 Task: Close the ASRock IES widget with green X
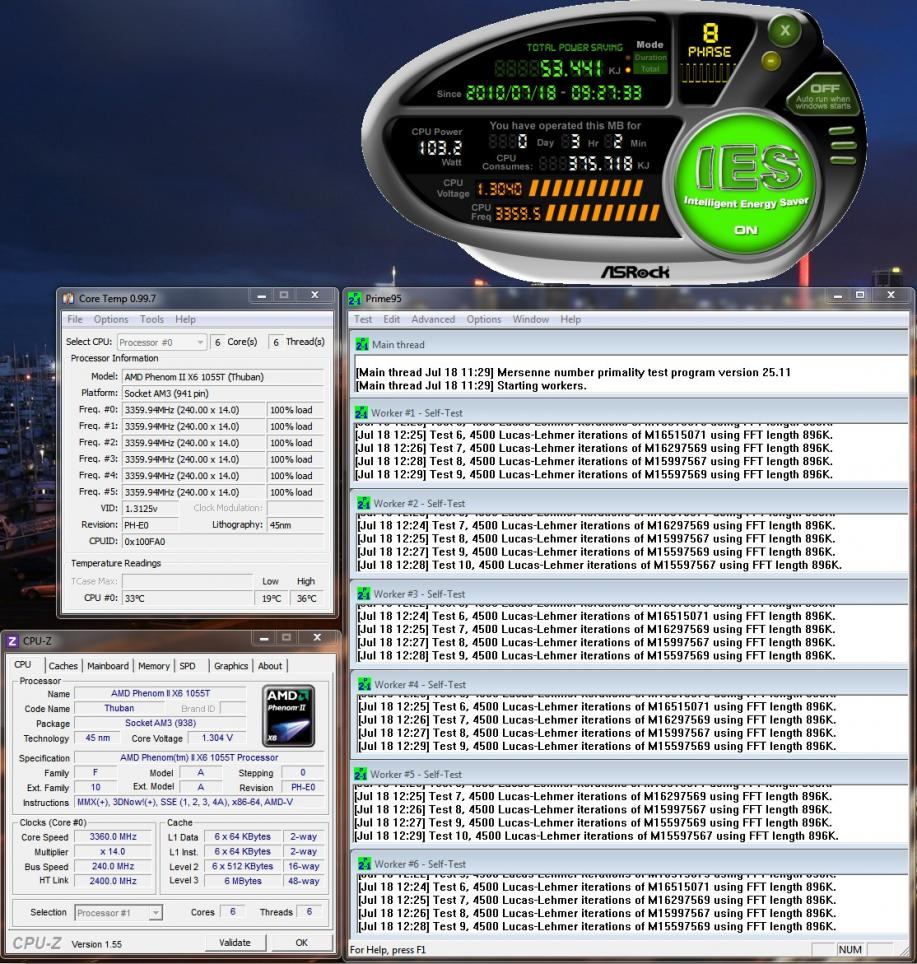pyautogui.click(x=785, y=31)
